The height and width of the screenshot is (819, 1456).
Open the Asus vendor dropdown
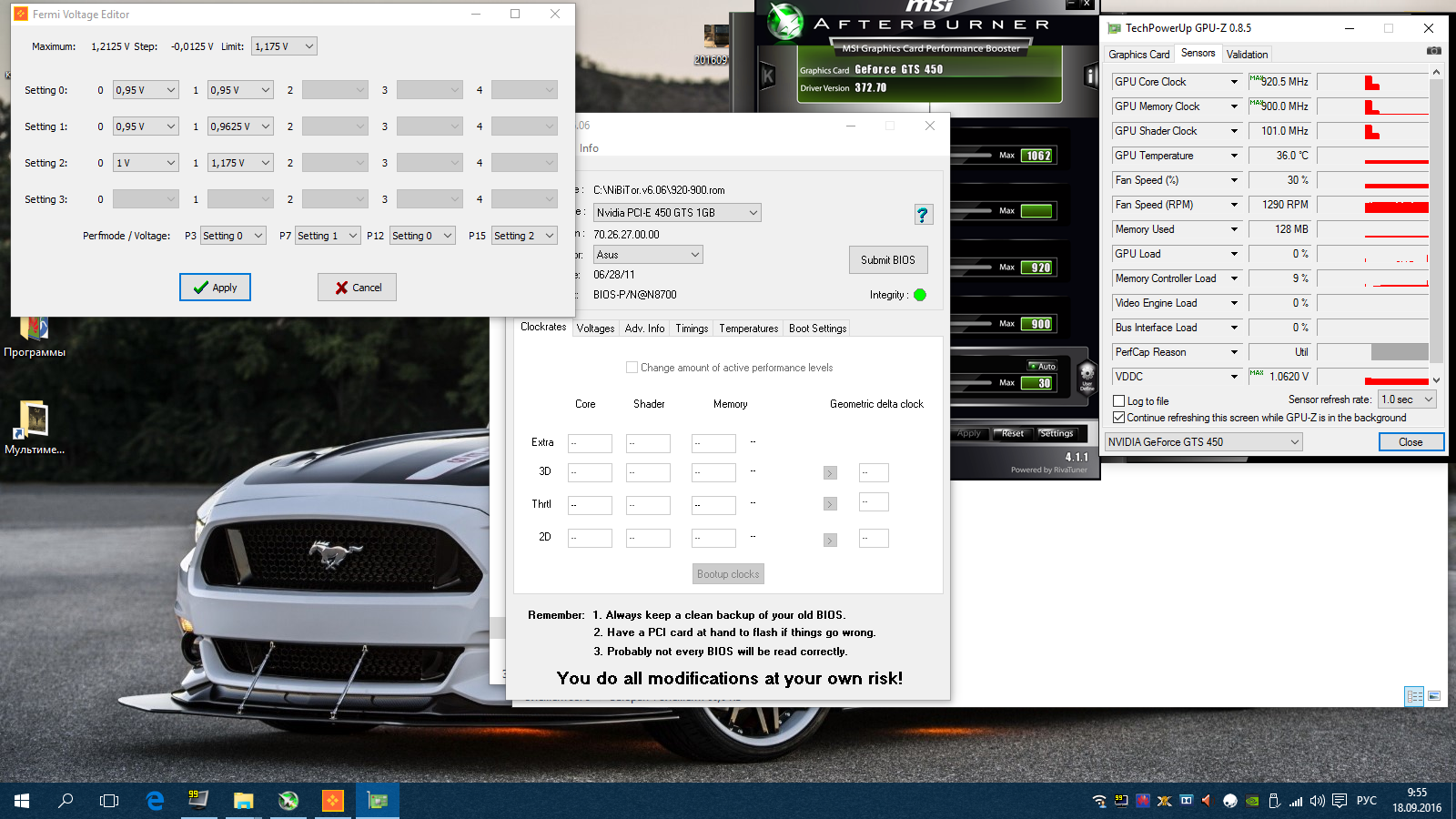[648, 255]
